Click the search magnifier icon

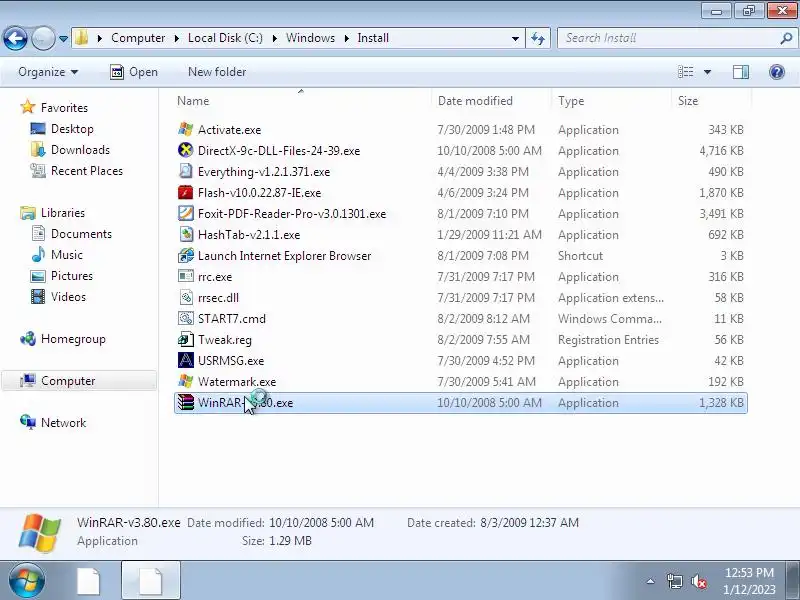click(786, 38)
